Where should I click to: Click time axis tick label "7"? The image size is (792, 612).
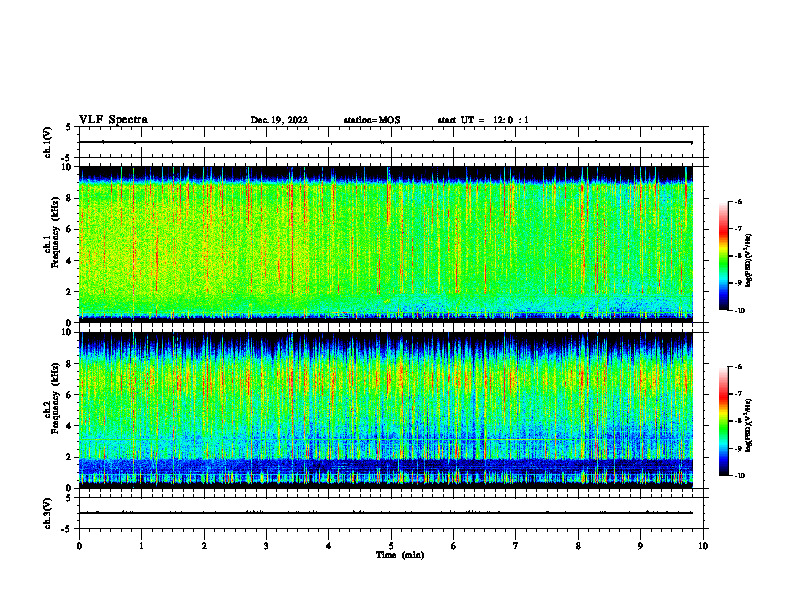pos(516,546)
